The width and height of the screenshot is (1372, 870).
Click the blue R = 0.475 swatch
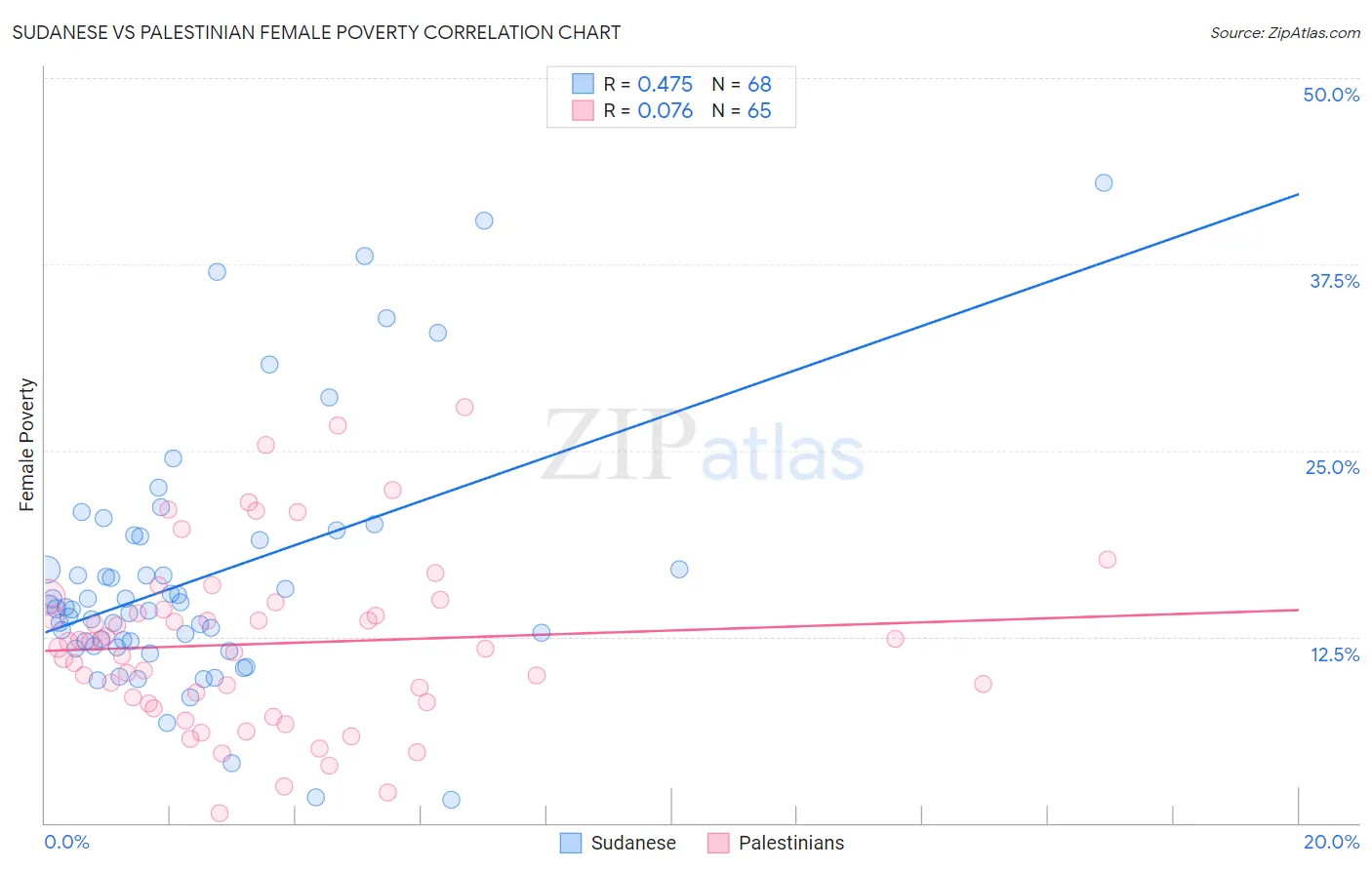point(583,84)
